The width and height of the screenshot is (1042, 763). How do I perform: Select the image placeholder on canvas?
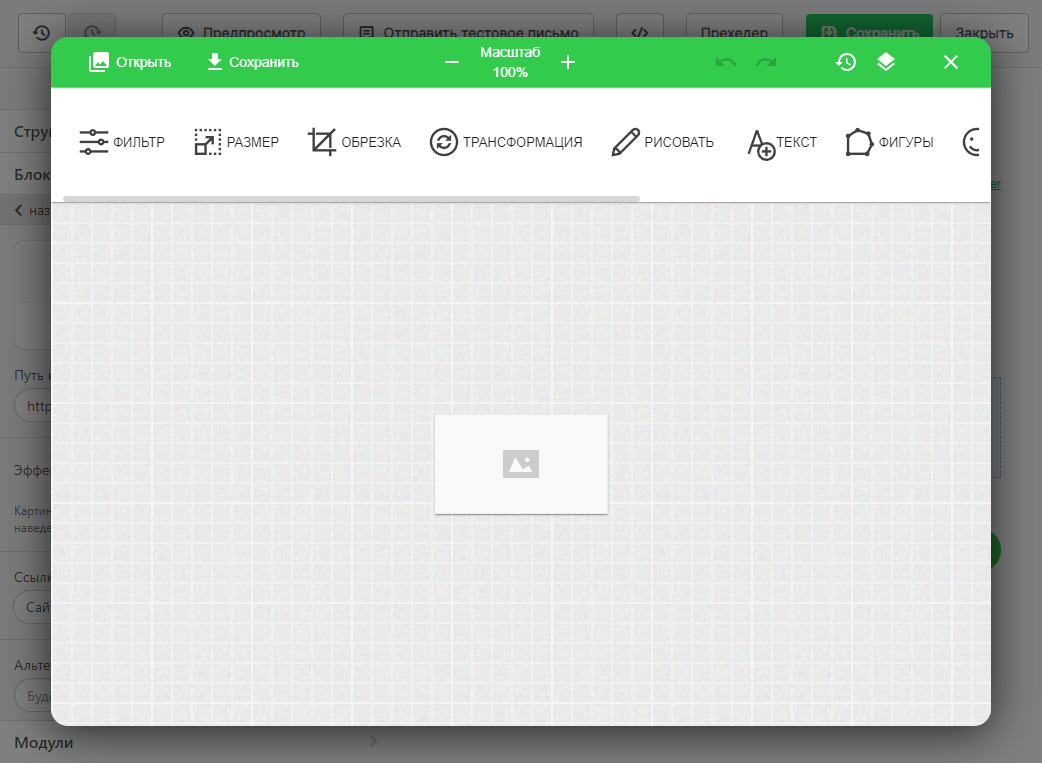coord(521,464)
